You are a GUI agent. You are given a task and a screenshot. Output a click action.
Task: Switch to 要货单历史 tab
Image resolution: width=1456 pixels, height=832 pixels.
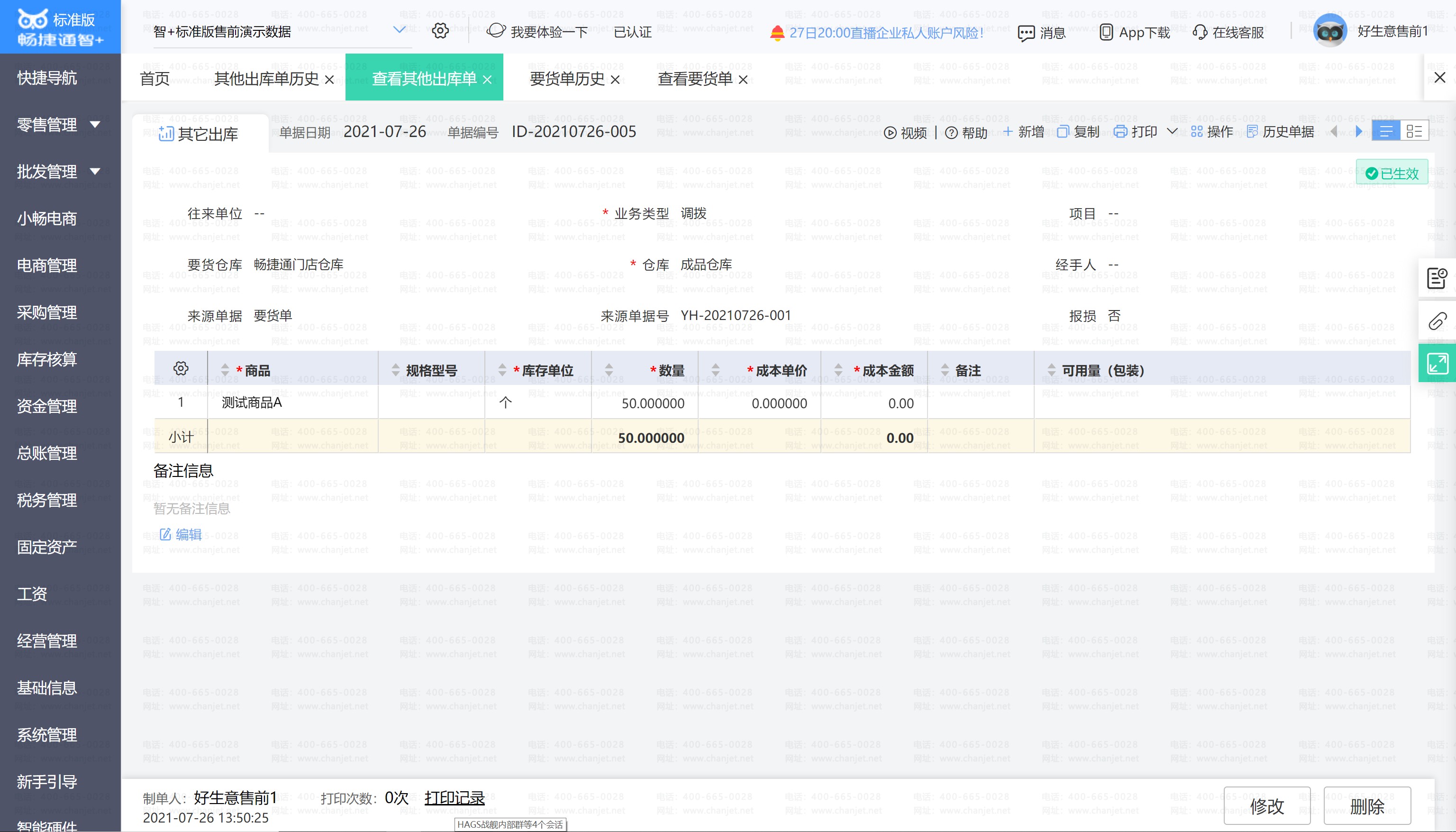pyautogui.click(x=567, y=79)
